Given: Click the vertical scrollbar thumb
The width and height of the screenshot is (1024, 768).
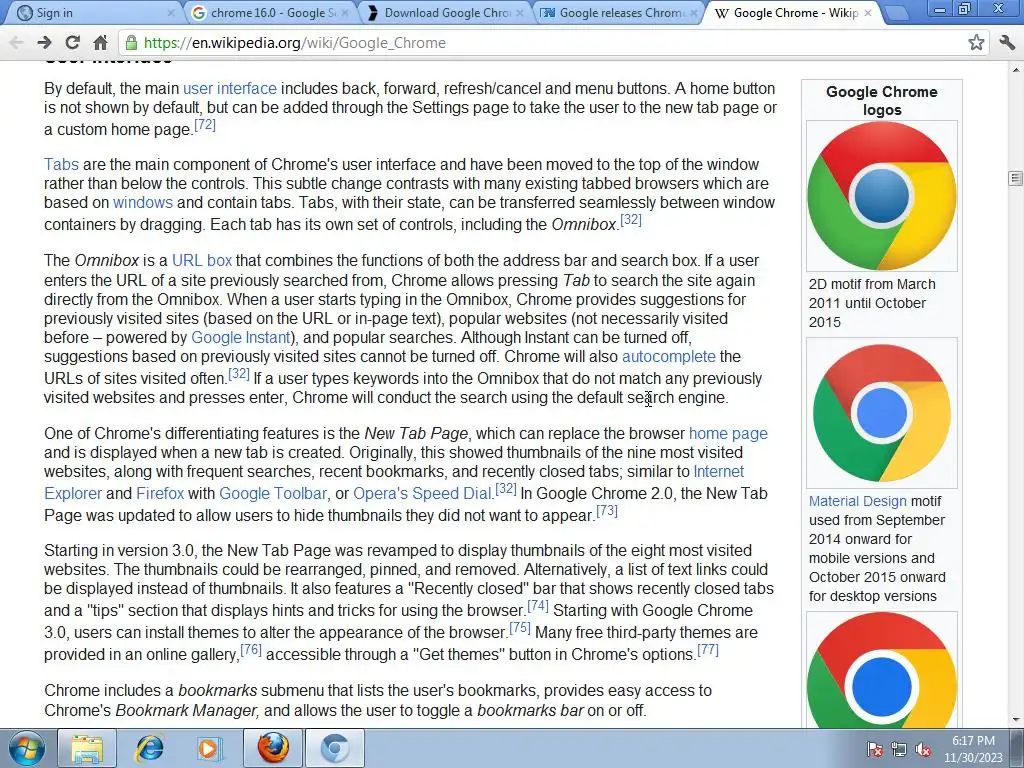Looking at the screenshot, I should click(1015, 178).
